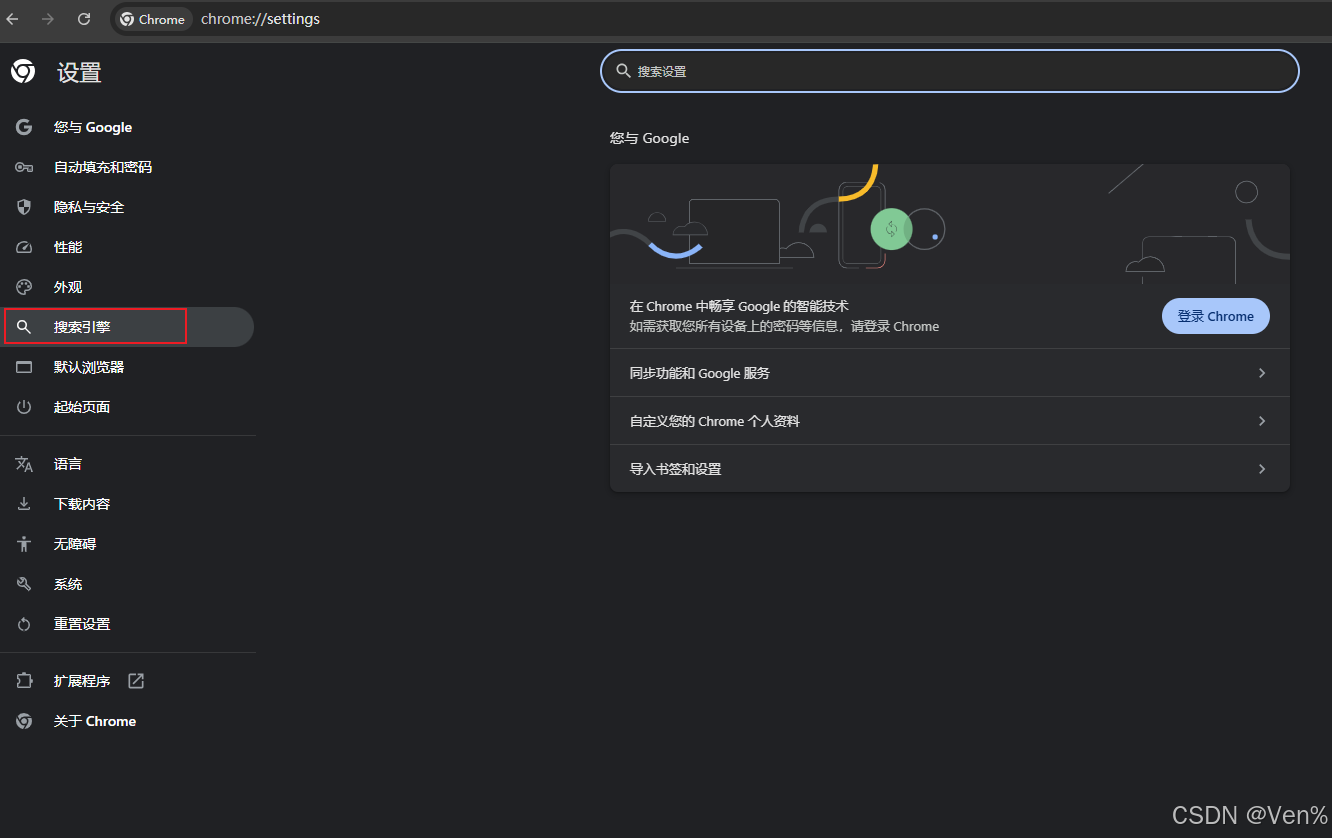Open 自定义您的 Chrome 个人资料 row

tap(949, 421)
